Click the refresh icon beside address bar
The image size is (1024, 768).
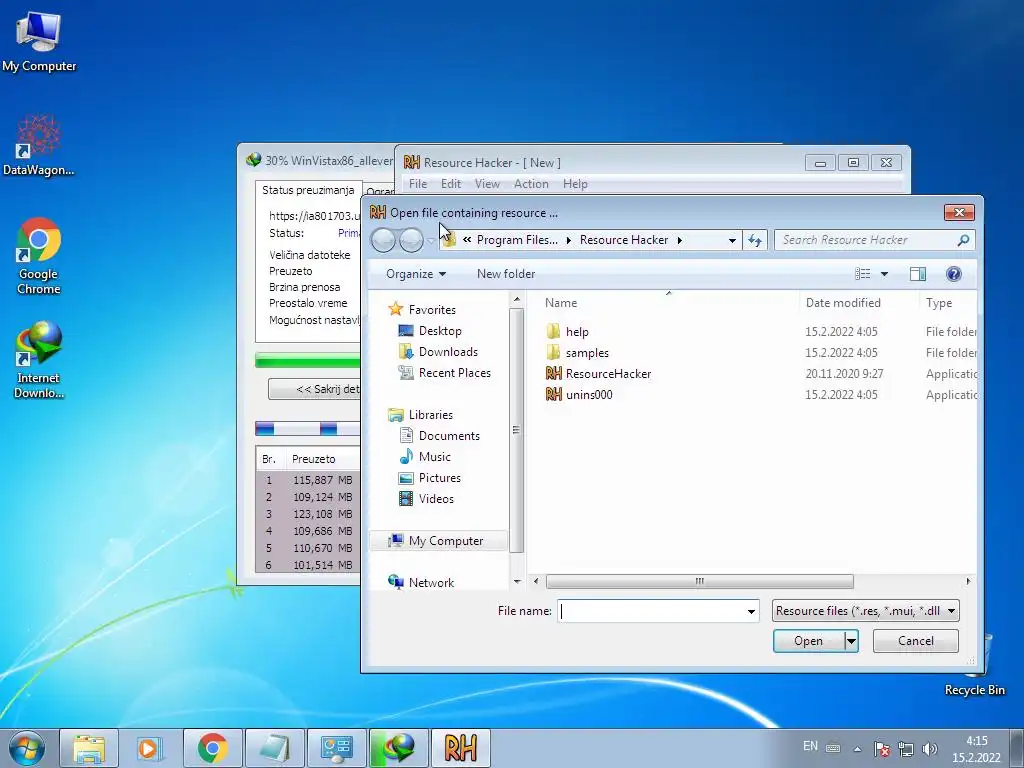click(x=755, y=240)
